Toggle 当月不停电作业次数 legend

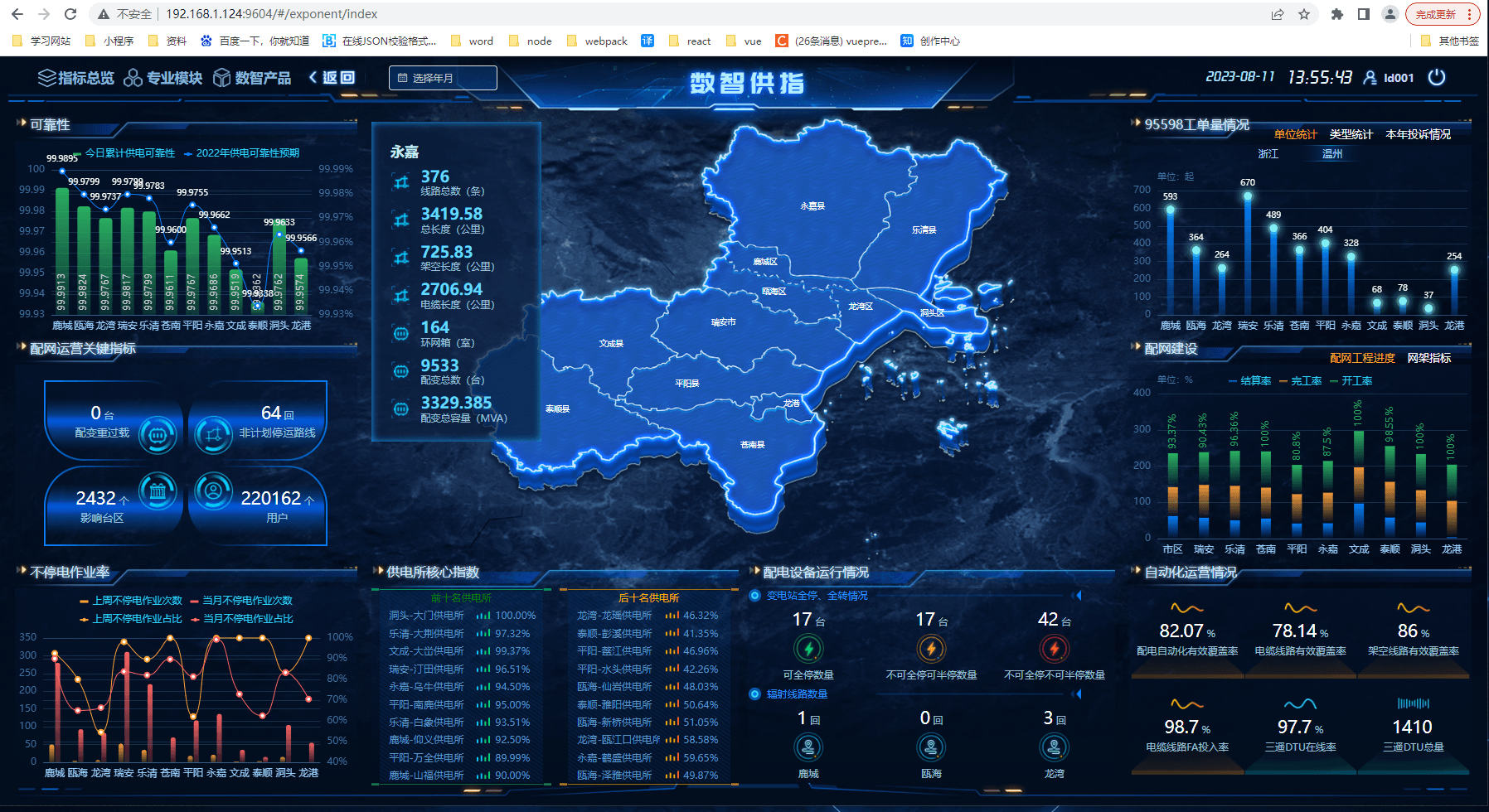click(x=241, y=601)
